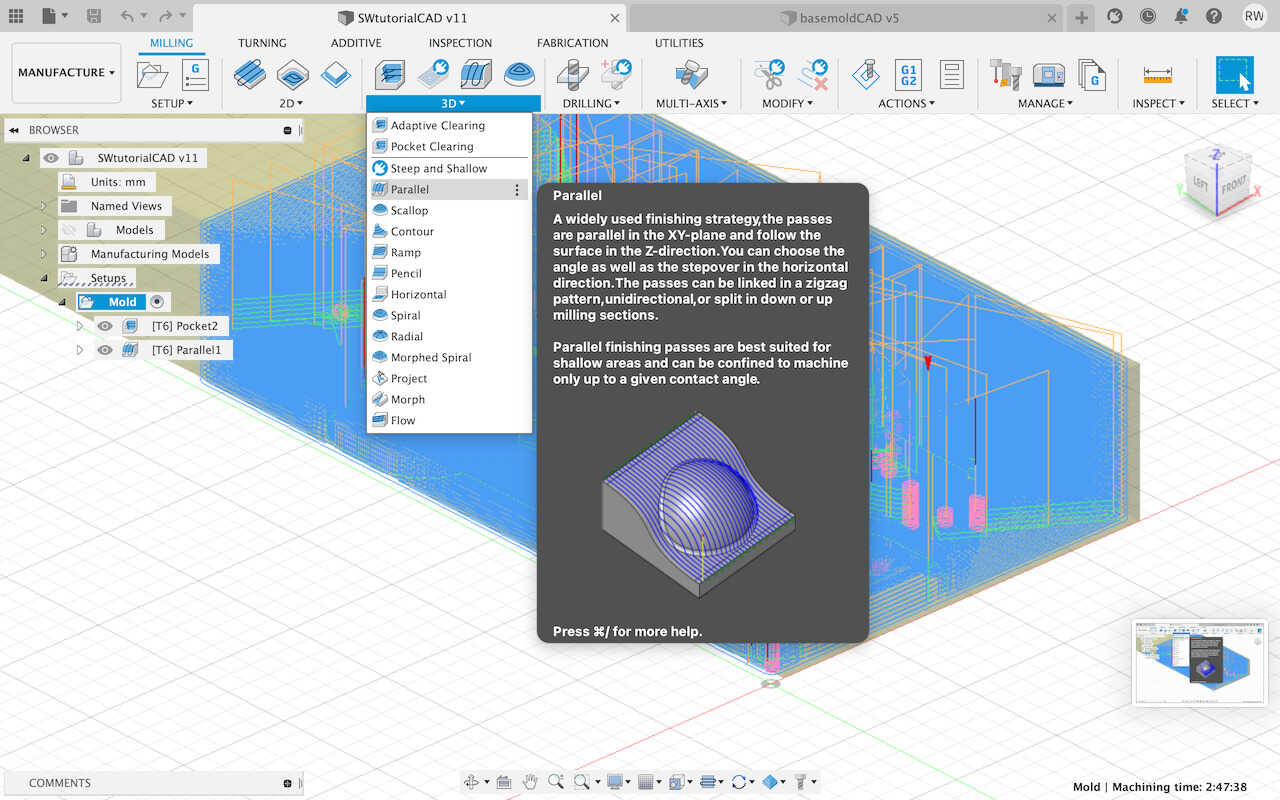Add a new document tab with plus
Image resolution: width=1280 pixels, height=800 pixels.
click(x=1081, y=18)
